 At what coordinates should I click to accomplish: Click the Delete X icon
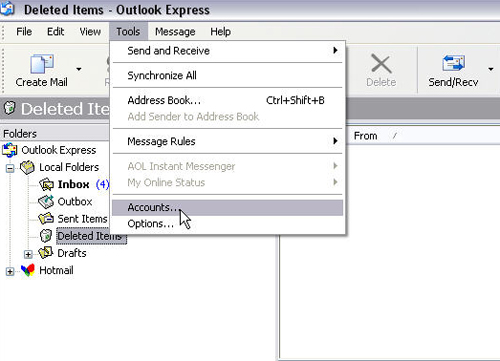coord(381,64)
